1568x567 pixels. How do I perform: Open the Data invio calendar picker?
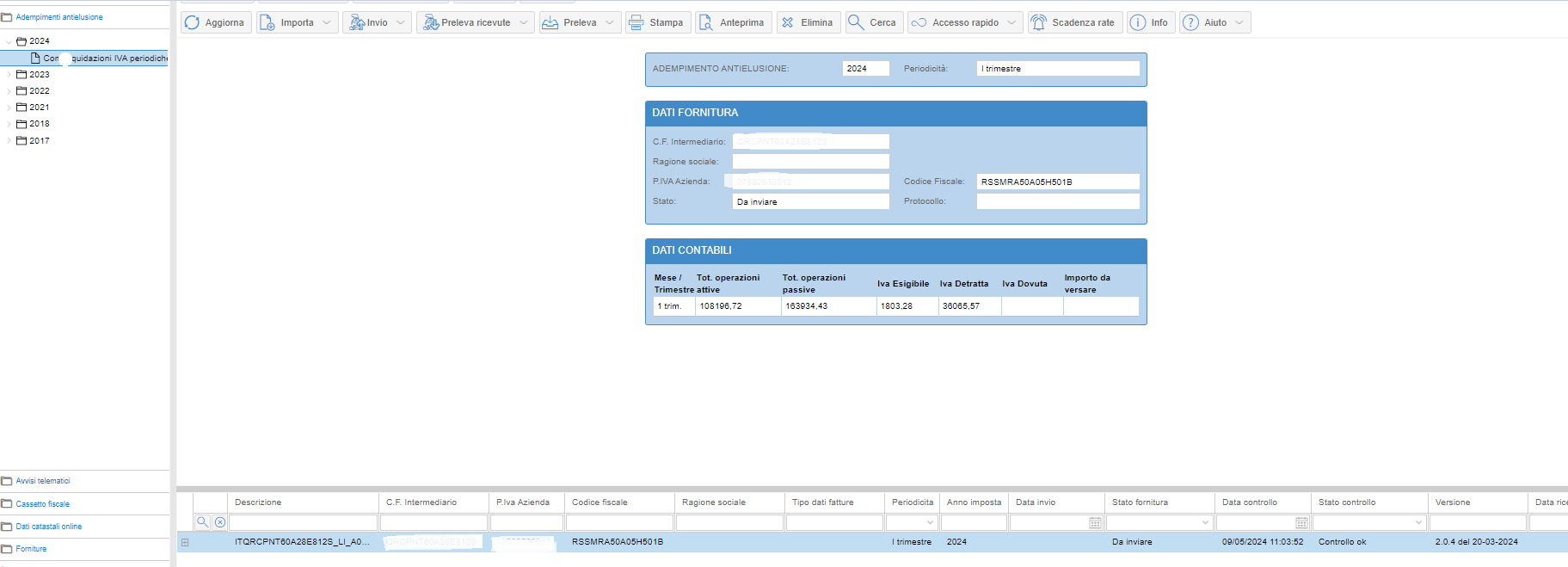[x=1095, y=523]
